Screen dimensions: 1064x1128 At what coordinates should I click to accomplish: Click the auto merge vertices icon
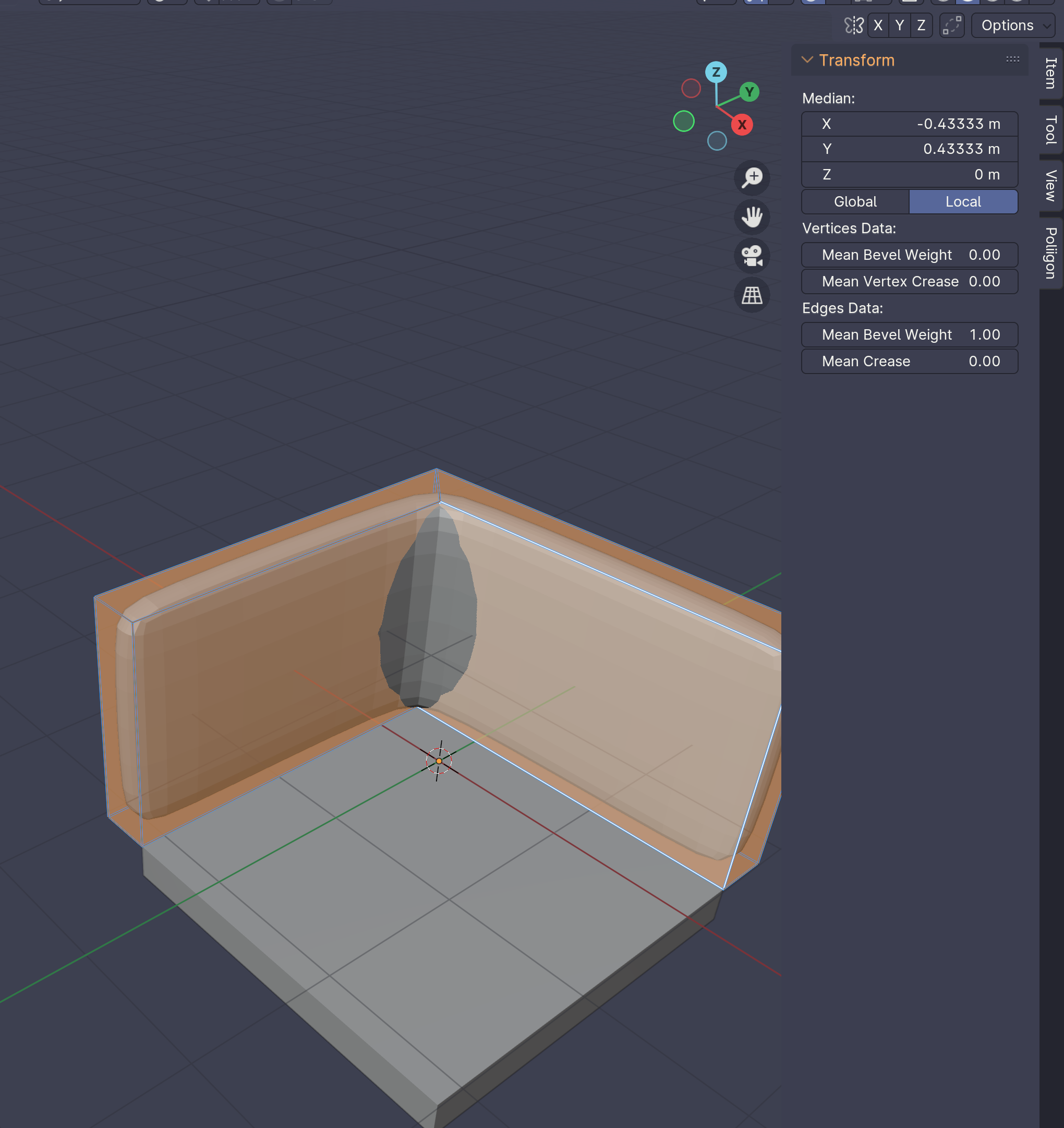tap(952, 26)
